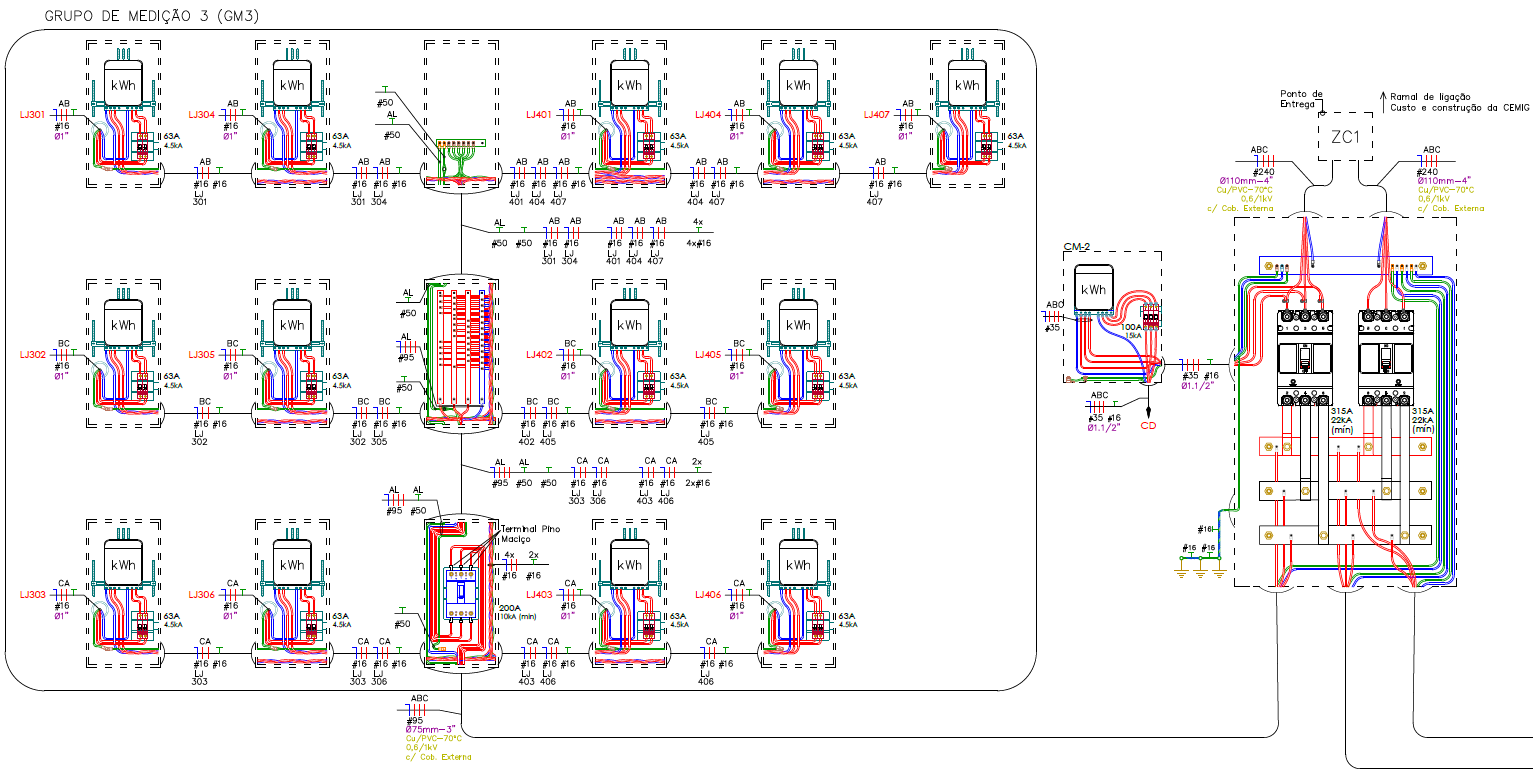Select the CM-2 kWh meter
Image resolution: width=1533 pixels, height=770 pixels.
pyautogui.click(x=1096, y=289)
